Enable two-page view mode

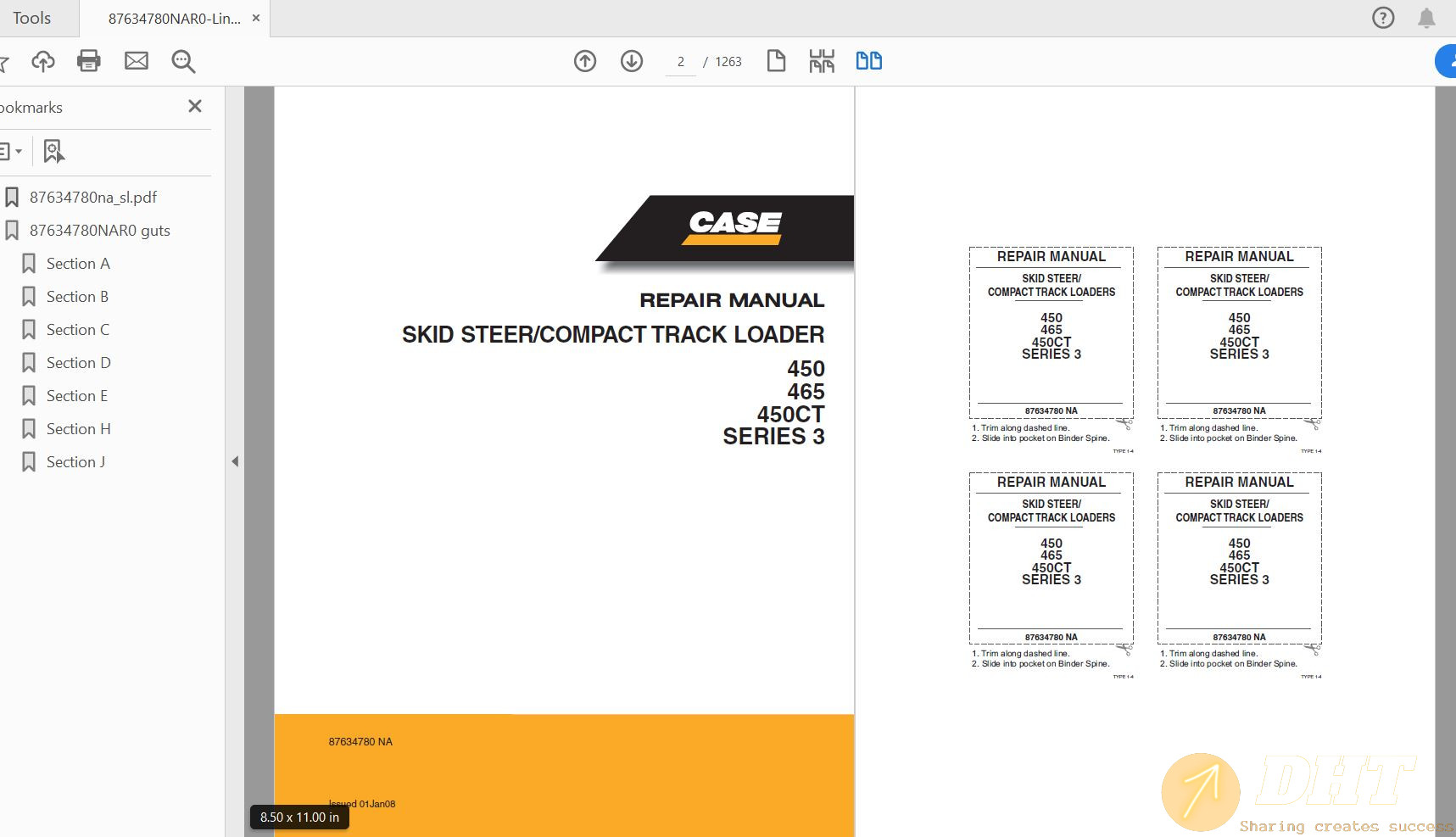coord(869,60)
